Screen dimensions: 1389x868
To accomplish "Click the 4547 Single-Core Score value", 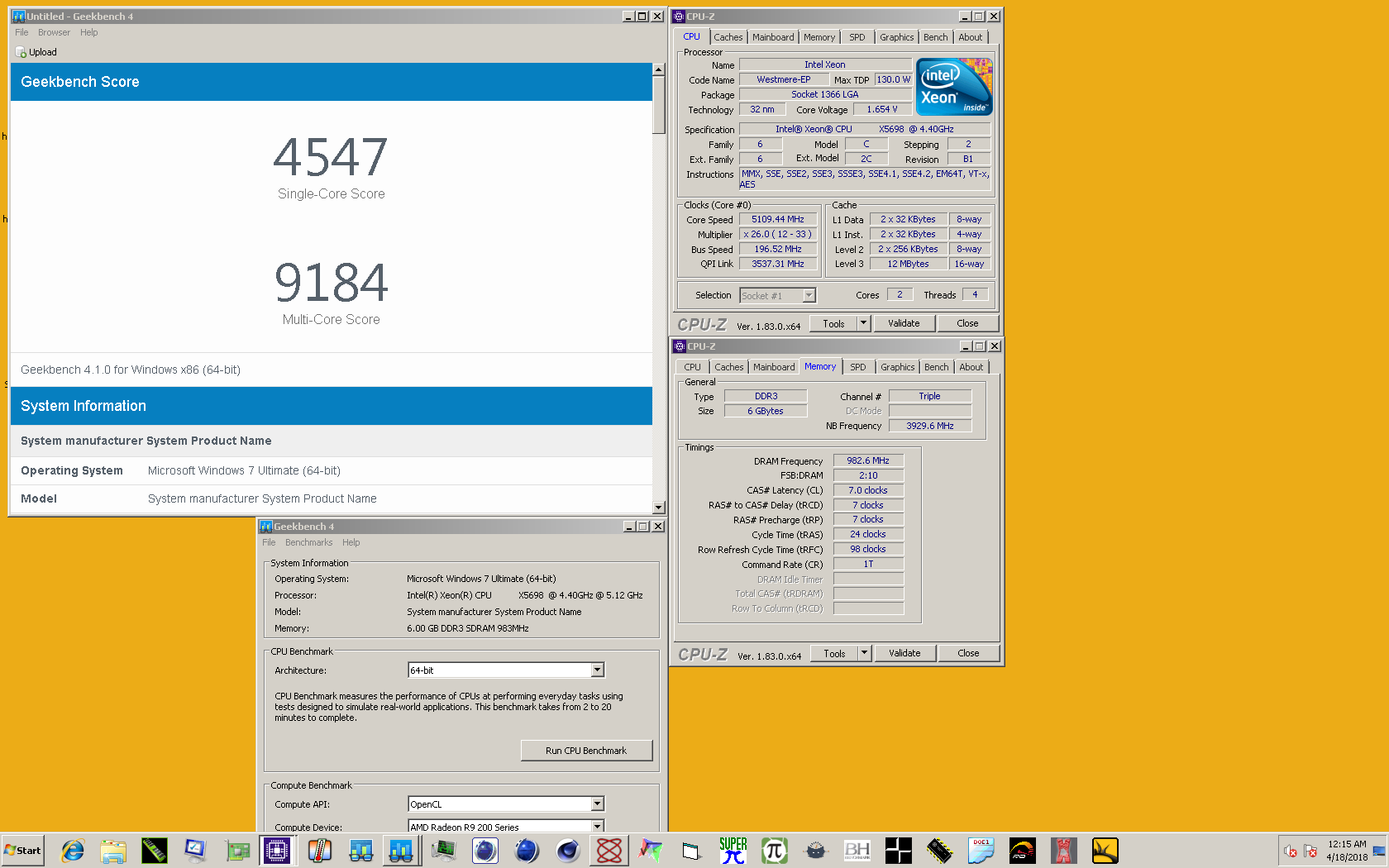I will [x=331, y=157].
